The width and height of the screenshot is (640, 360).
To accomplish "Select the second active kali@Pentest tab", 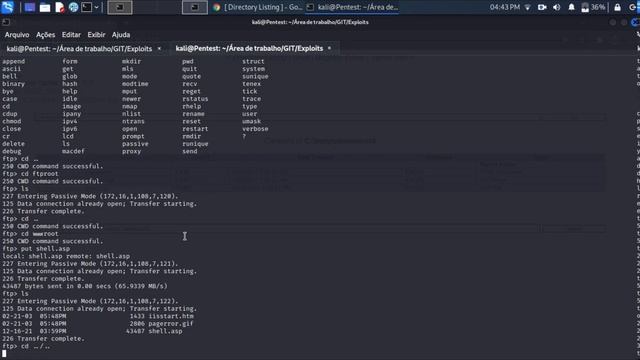I will 249,49.
